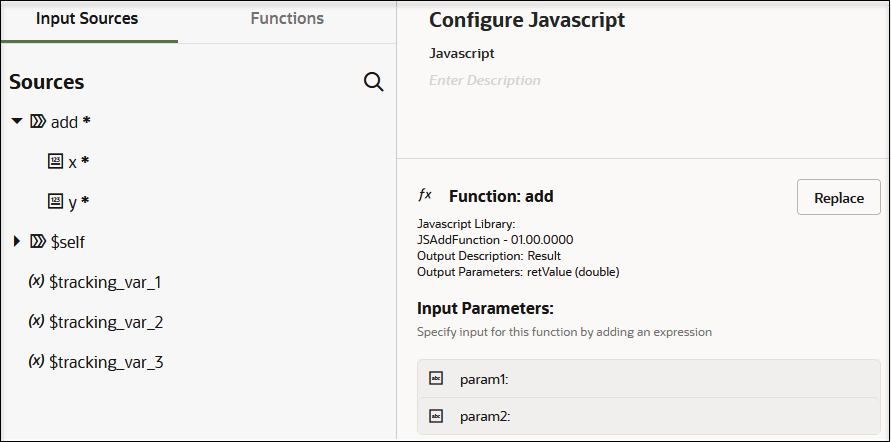The width and height of the screenshot is (891, 442).
Task: Click the fx function icon
Action: pos(425,196)
